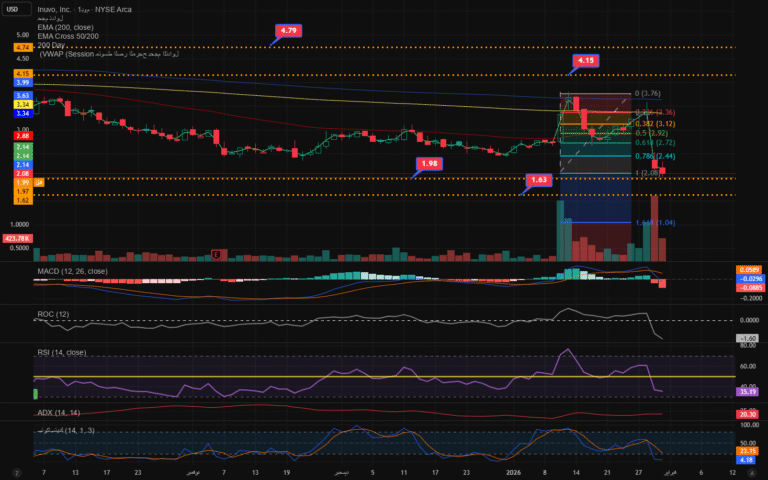Open the USD currency selector

15,11
